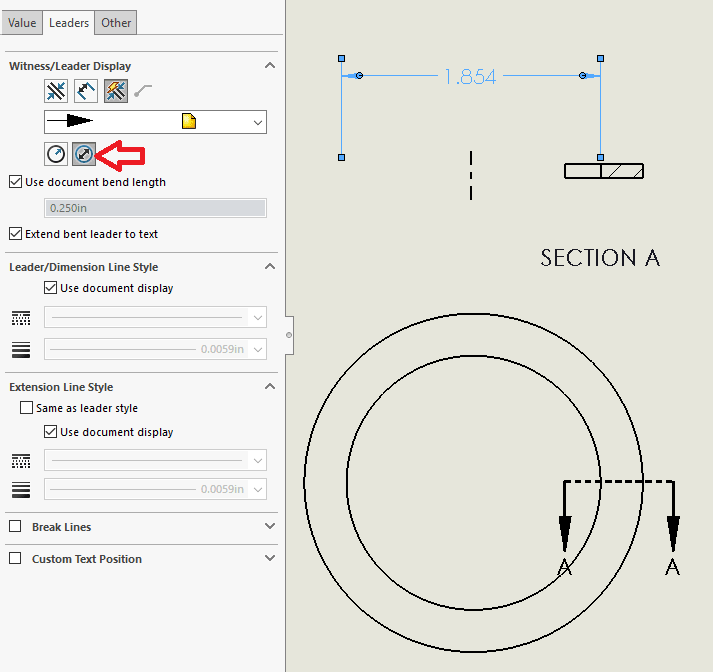713x672 pixels.
Task: Click the Extension Line Style heading
Action: pos(61,387)
